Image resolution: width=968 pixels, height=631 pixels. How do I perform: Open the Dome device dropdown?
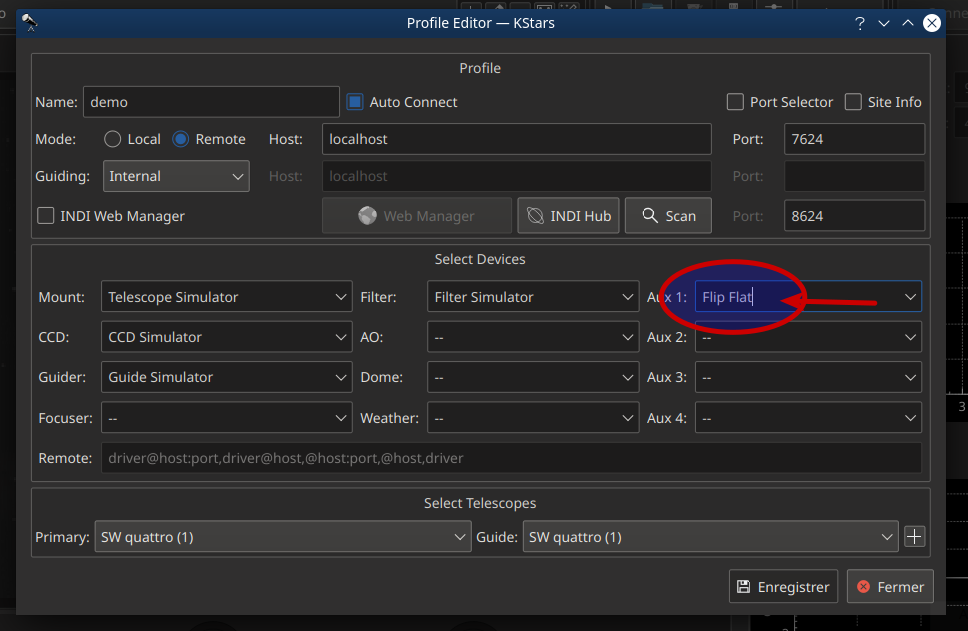(533, 377)
